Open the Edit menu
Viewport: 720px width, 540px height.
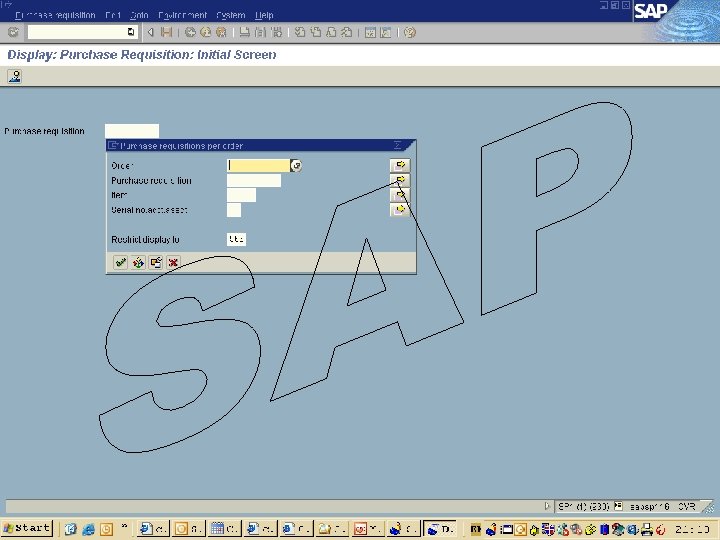(x=113, y=15)
